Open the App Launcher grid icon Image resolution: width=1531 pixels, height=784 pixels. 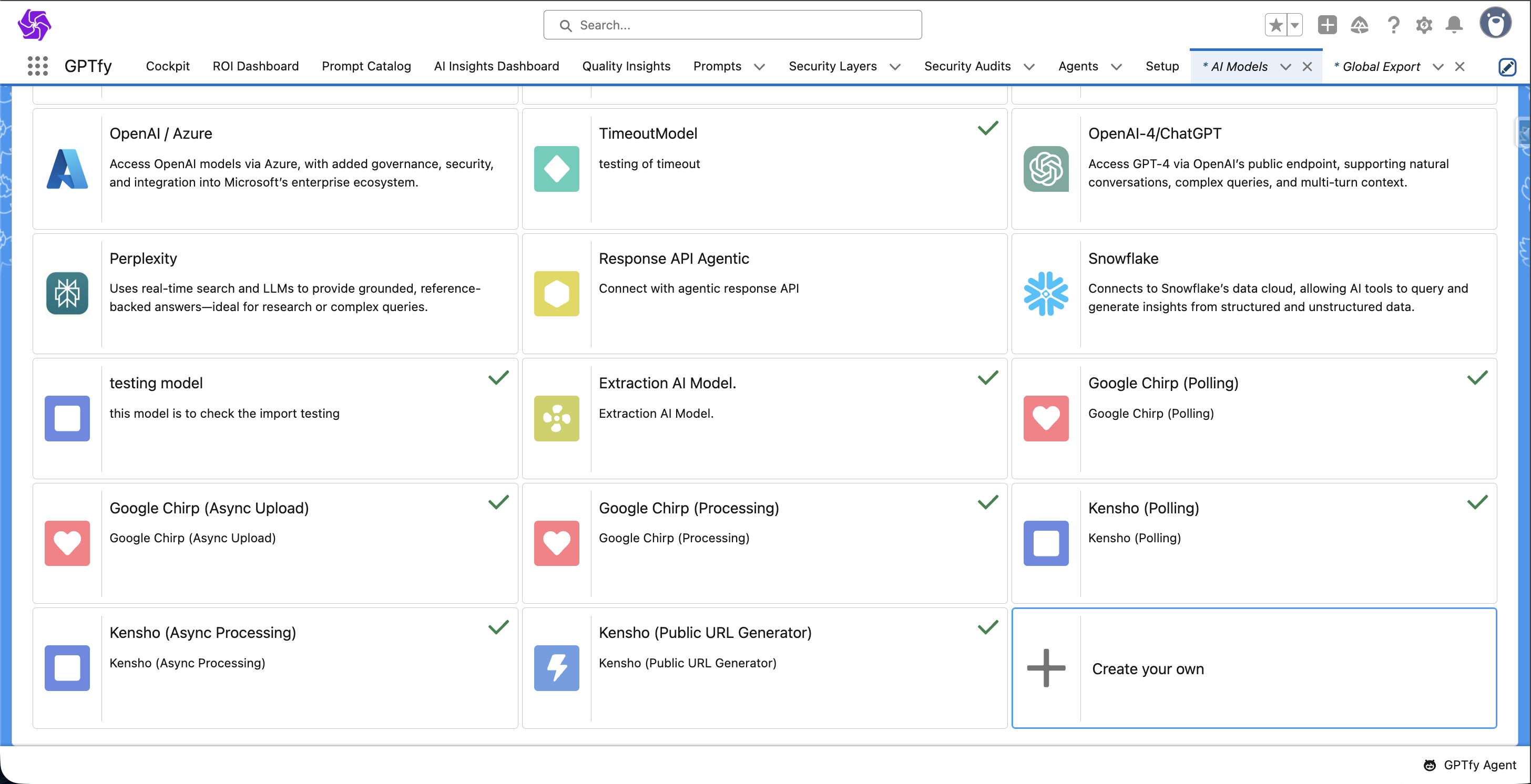[37, 66]
